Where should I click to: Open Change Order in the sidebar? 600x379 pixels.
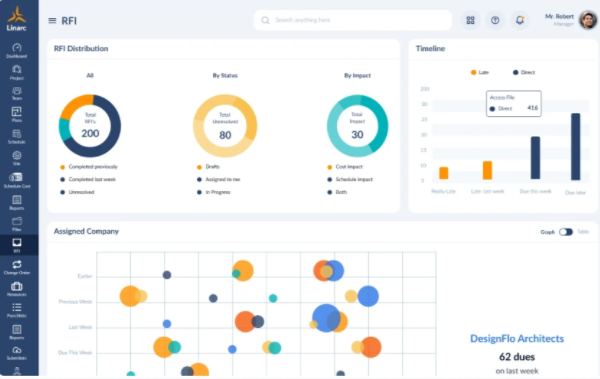tap(16, 267)
